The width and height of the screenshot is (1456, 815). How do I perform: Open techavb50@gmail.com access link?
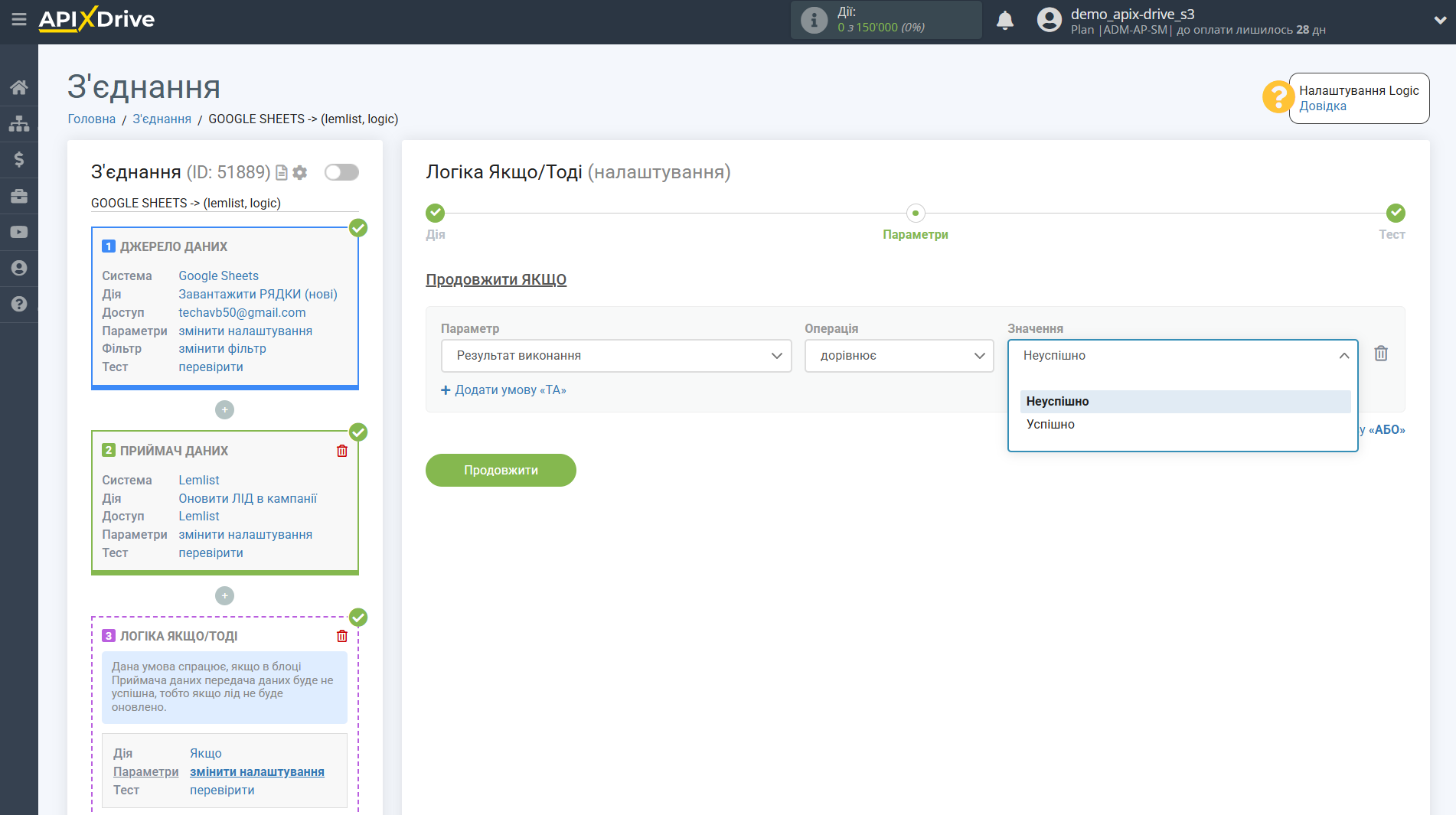(x=242, y=312)
